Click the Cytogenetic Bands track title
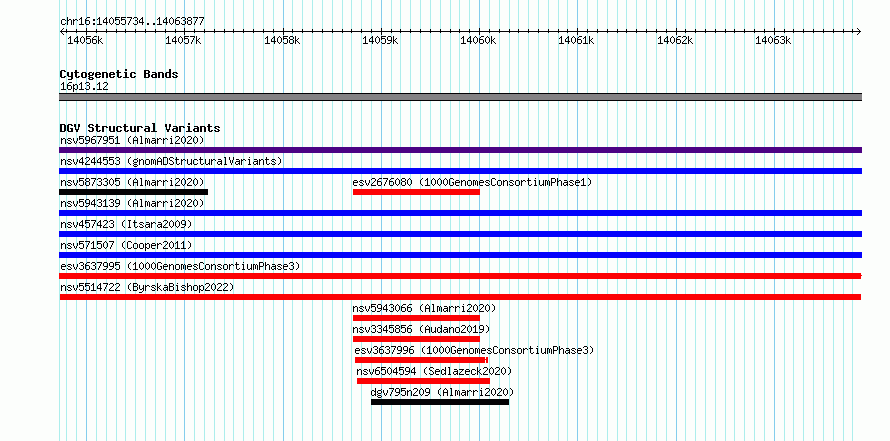890x441 pixels. (x=119, y=74)
